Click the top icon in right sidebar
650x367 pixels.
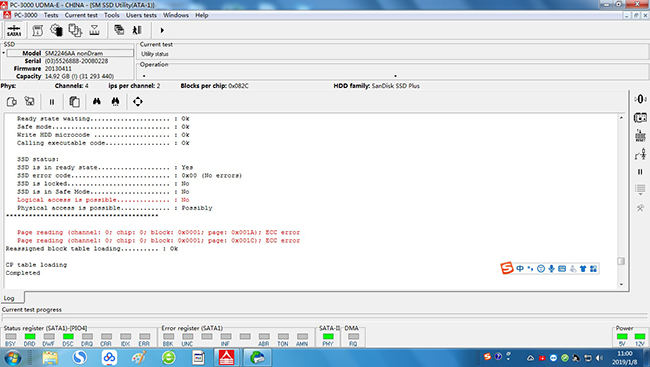click(640, 99)
